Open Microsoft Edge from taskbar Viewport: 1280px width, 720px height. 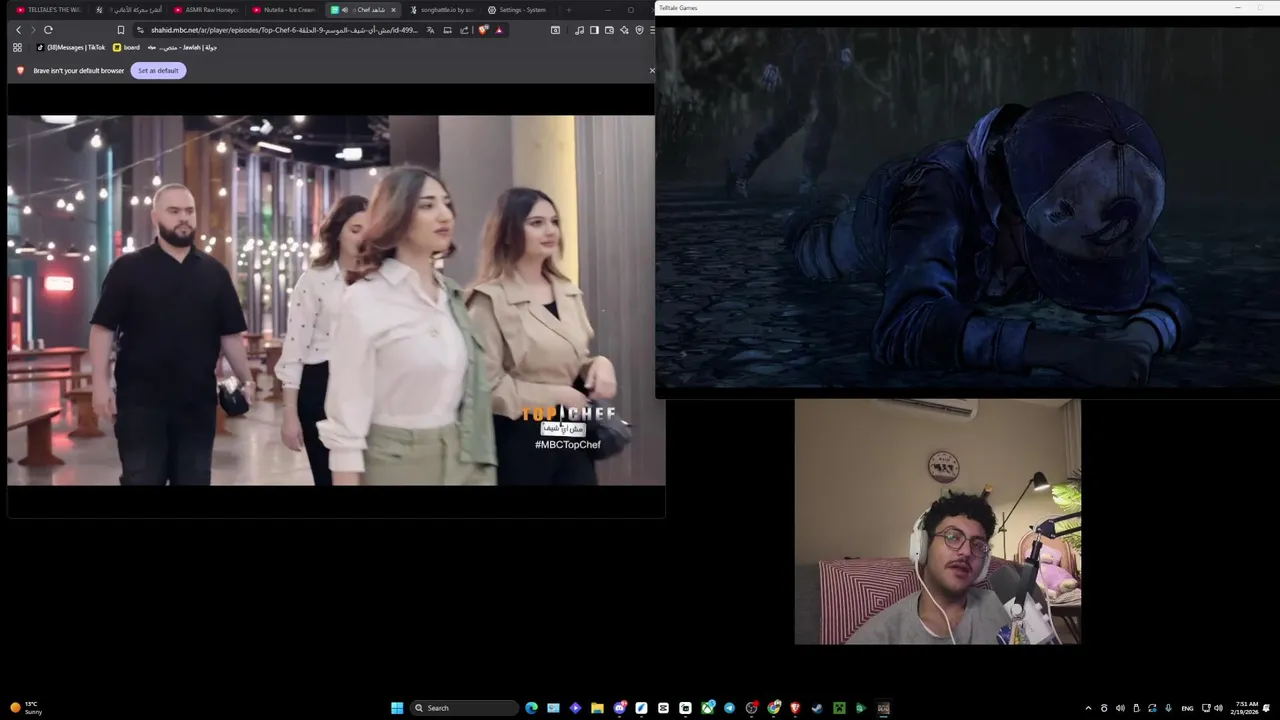(531, 708)
